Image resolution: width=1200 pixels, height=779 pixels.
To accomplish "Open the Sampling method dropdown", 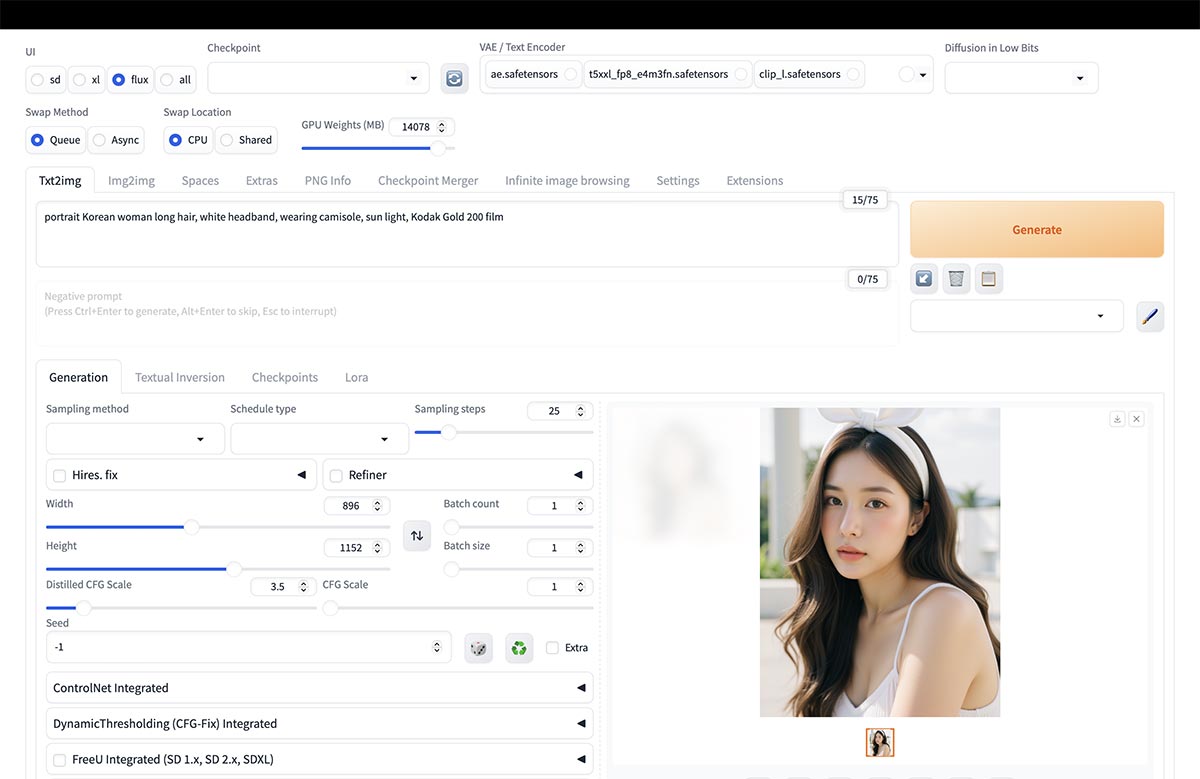I will point(135,439).
